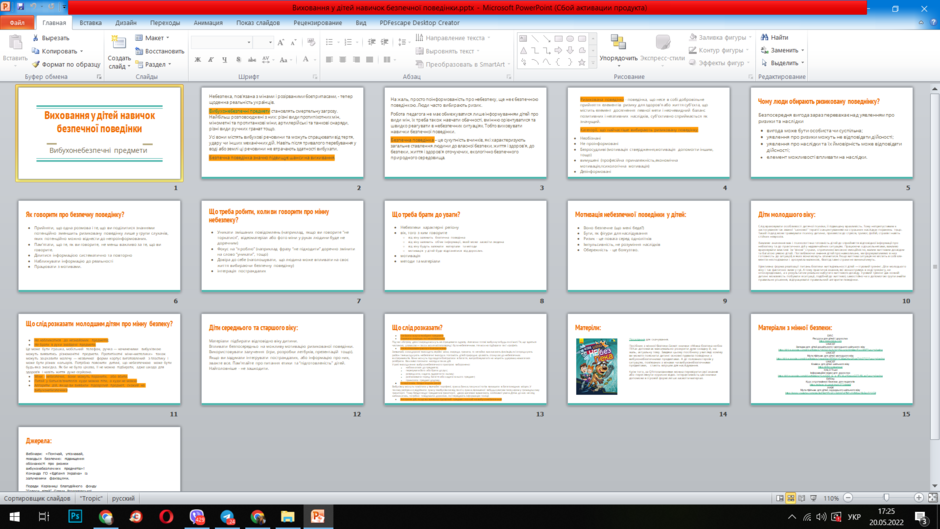This screenshot has width=940, height=529.
Task: Open the font color dropdown arrow
Action: [314, 60]
